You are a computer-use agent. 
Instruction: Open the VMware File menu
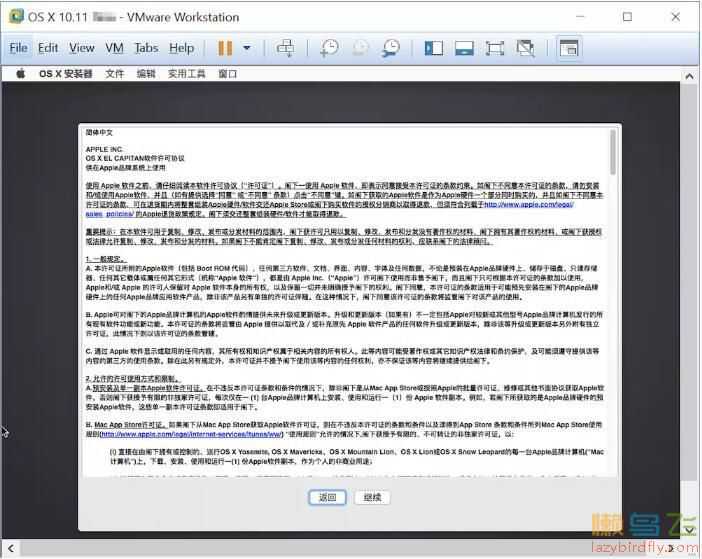(x=18, y=48)
